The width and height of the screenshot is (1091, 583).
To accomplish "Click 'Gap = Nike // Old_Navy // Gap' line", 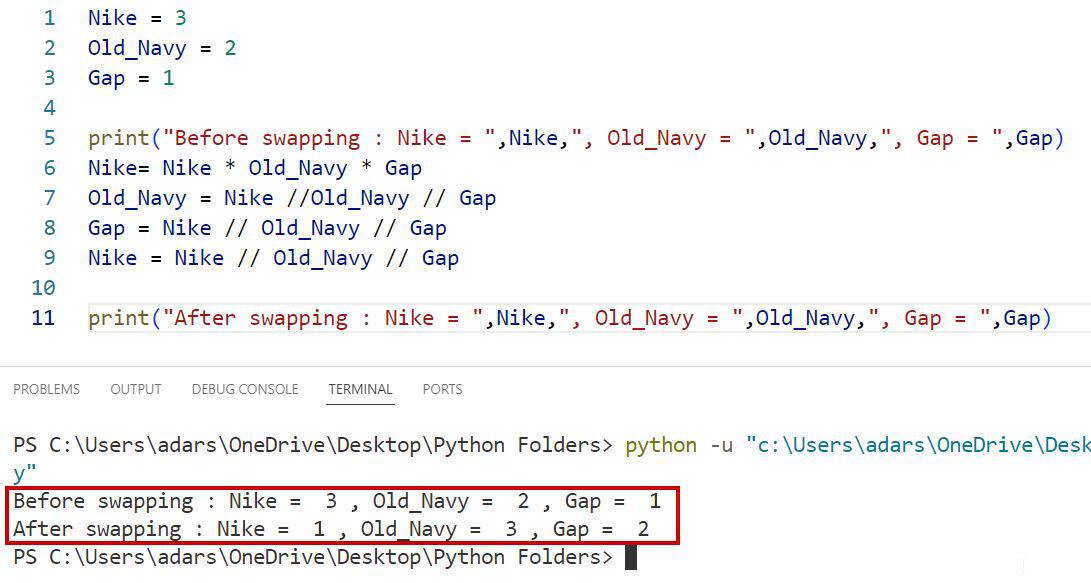I will [267, 227].
